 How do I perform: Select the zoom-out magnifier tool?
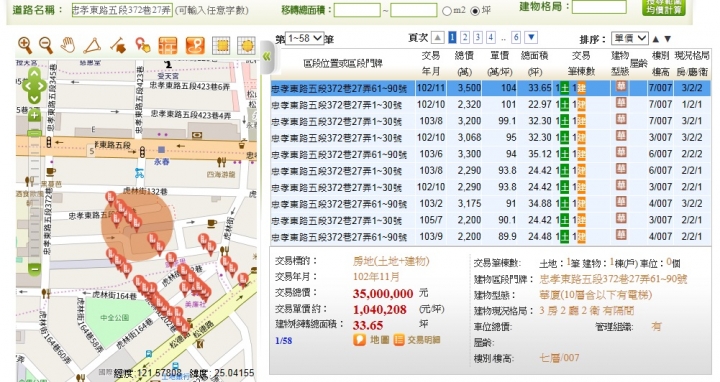click(x=46, y=45)
